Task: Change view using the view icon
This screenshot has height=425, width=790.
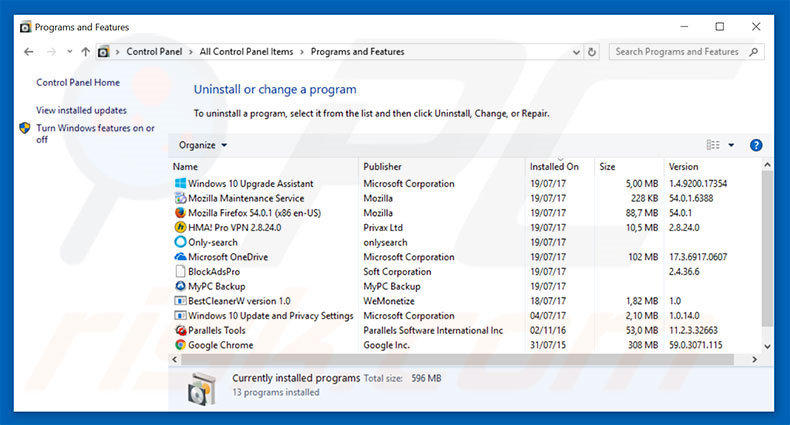Action: tap(713, 145)
